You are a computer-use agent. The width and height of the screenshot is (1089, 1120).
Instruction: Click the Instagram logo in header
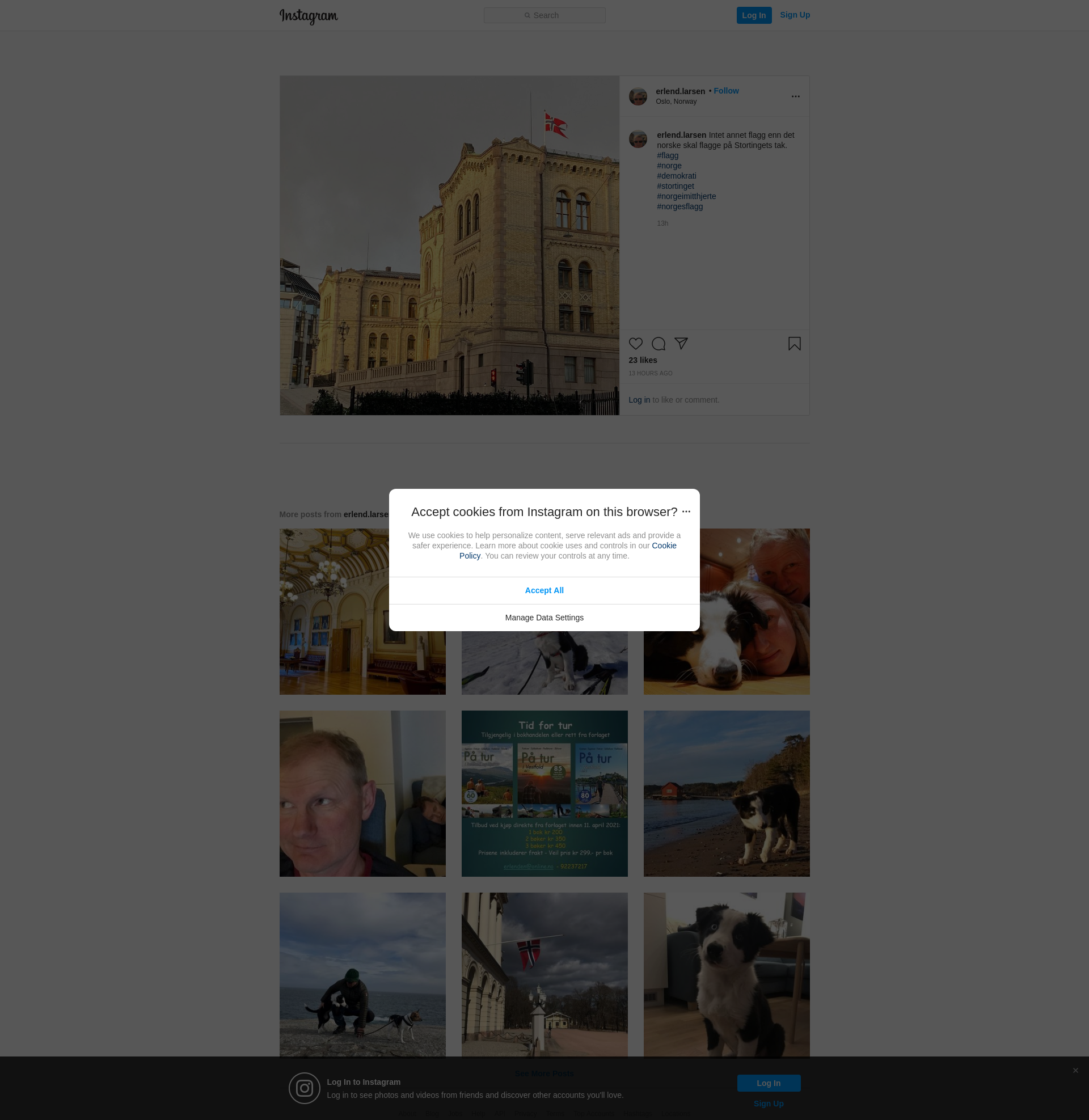point(309,16)
